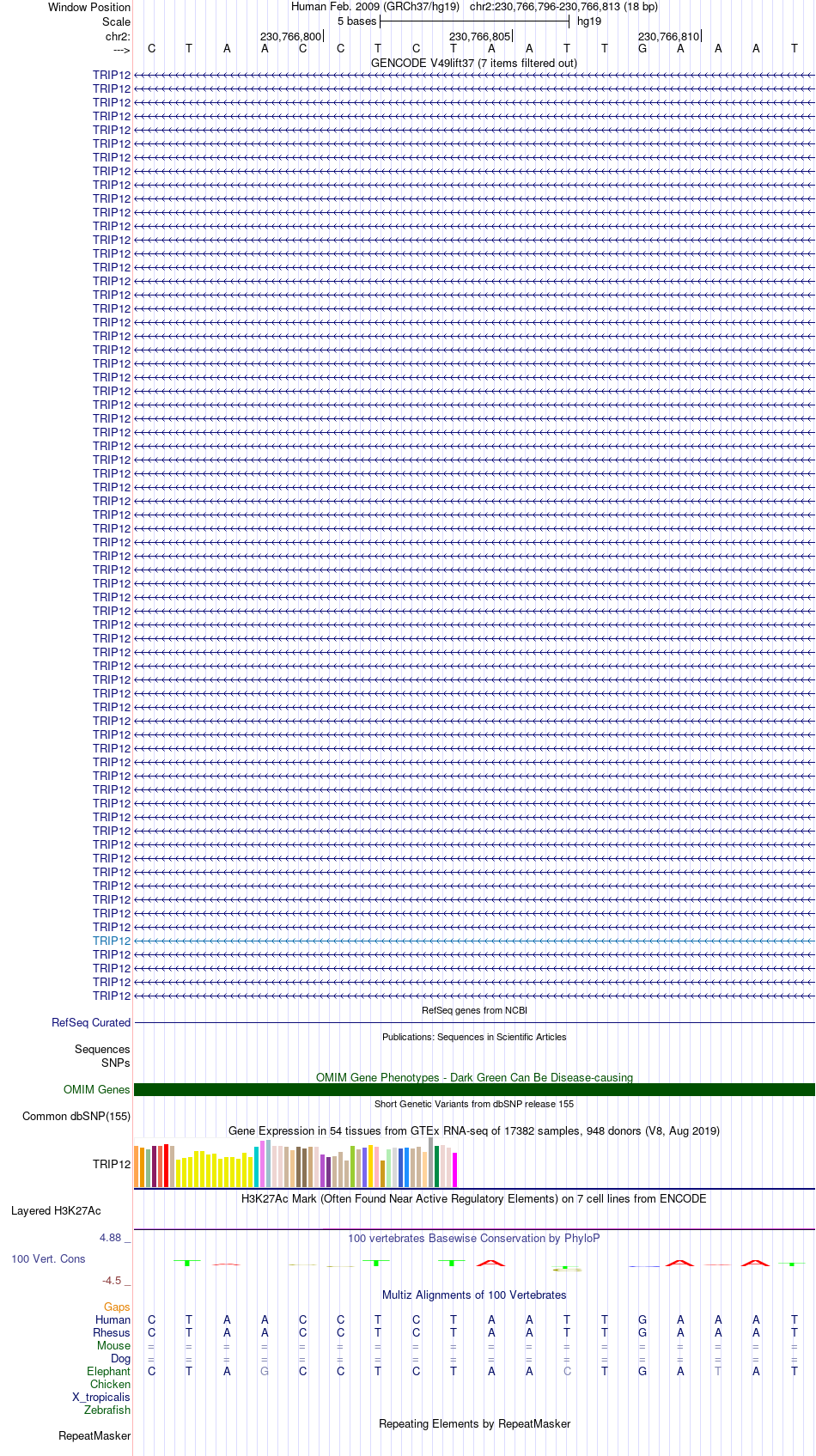Click the 'Chicken' alignment row label

(111, 1385)
